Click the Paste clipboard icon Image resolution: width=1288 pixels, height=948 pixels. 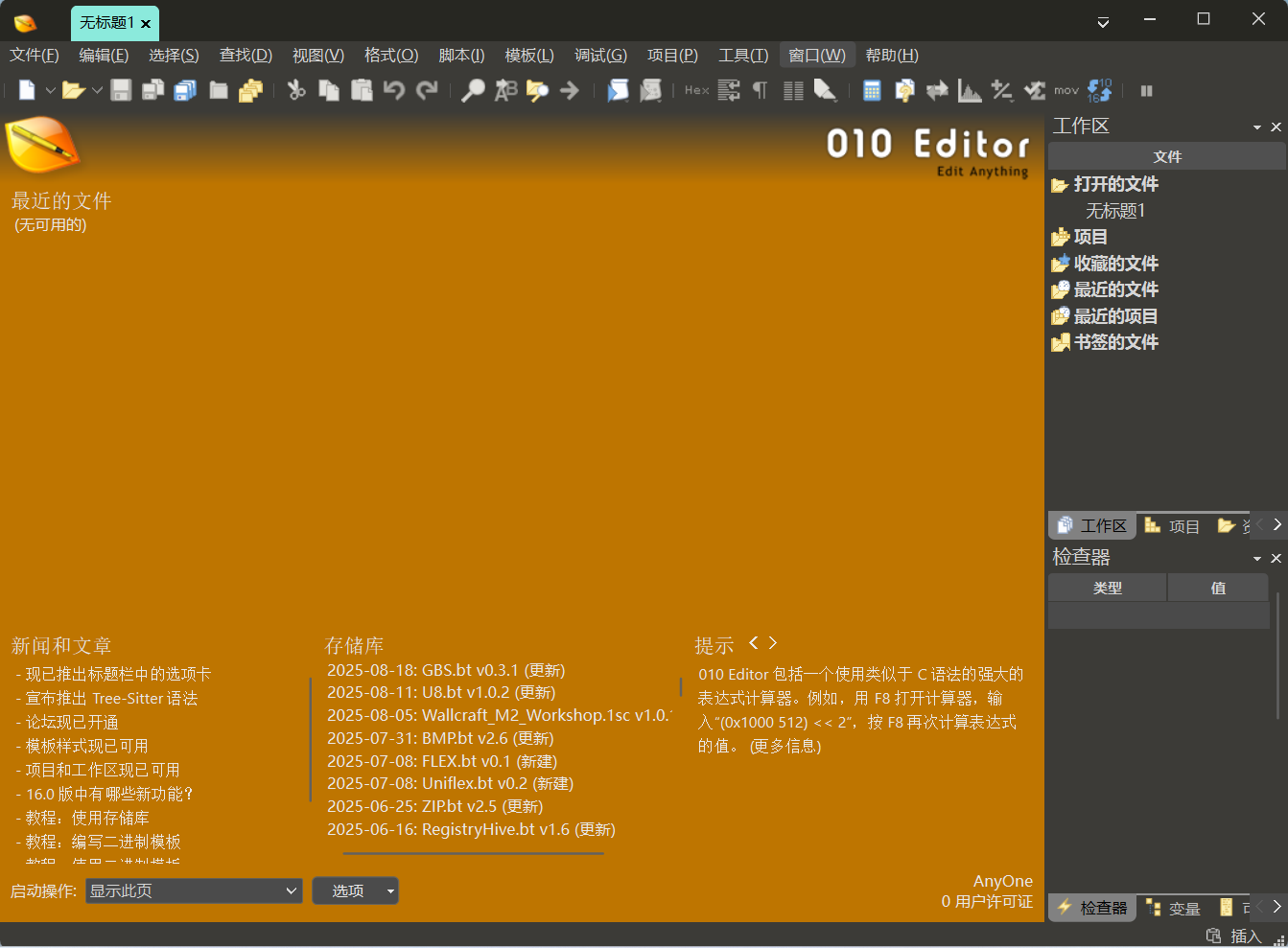[362, 90]
